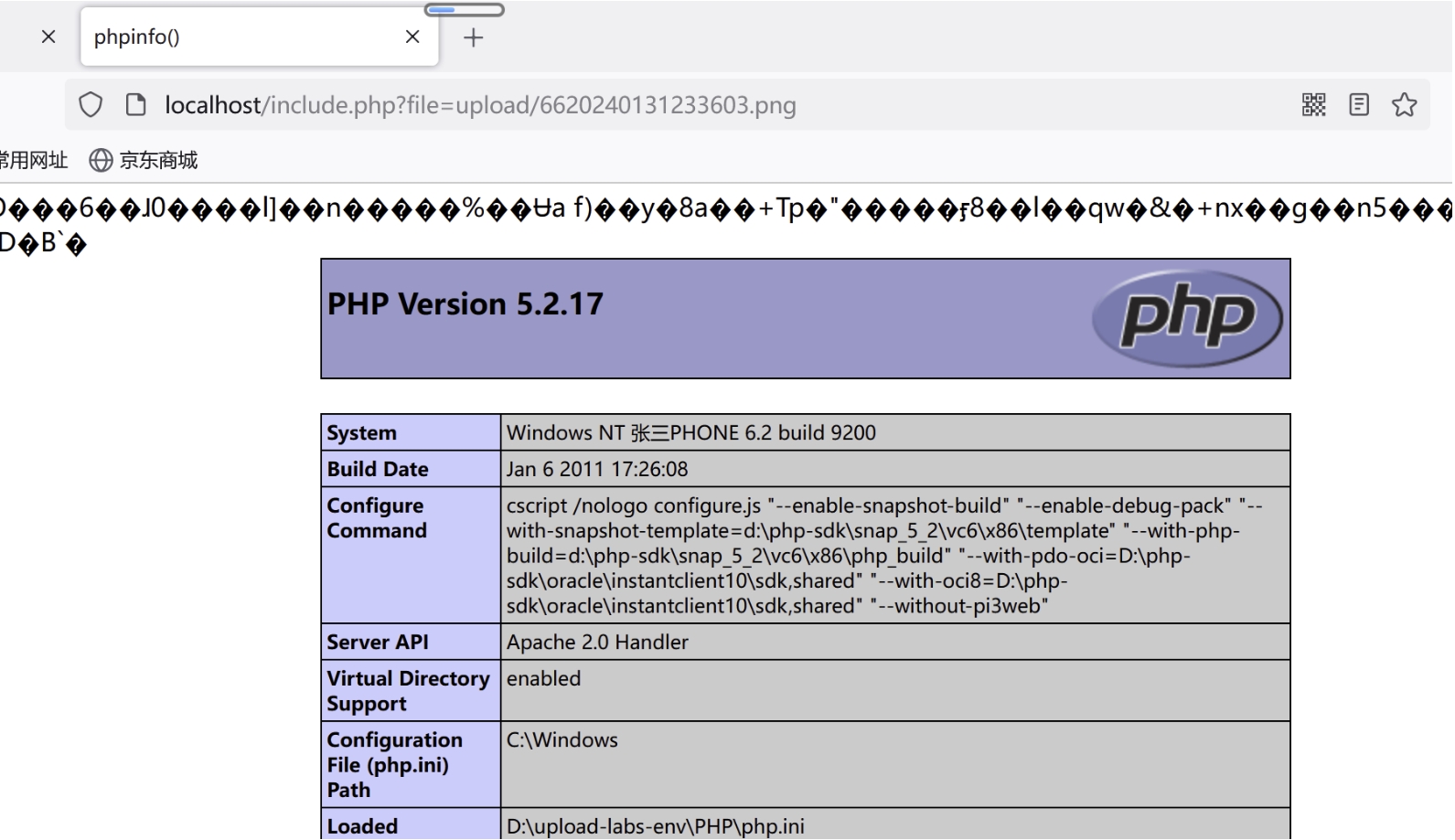Click the shield tracking protection icon
1455x840 pixels.
tap(91, 105)
